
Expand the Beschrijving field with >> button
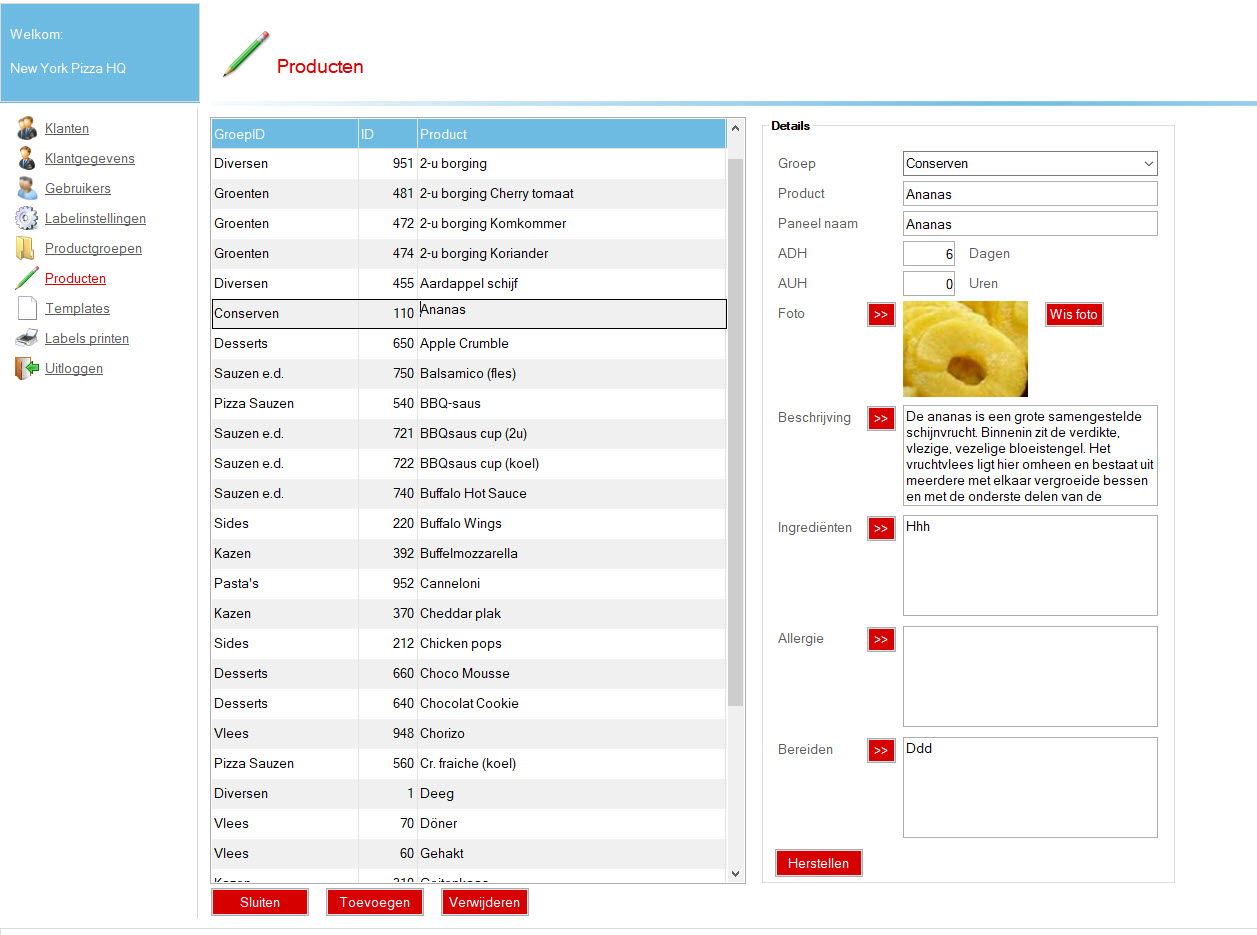coord(881,418)
